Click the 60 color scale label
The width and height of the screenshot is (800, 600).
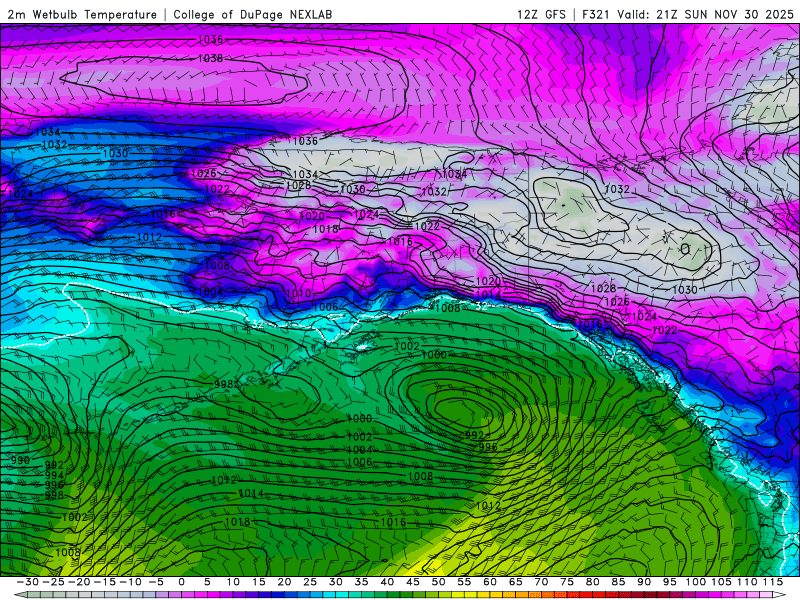tap(490, 582)
